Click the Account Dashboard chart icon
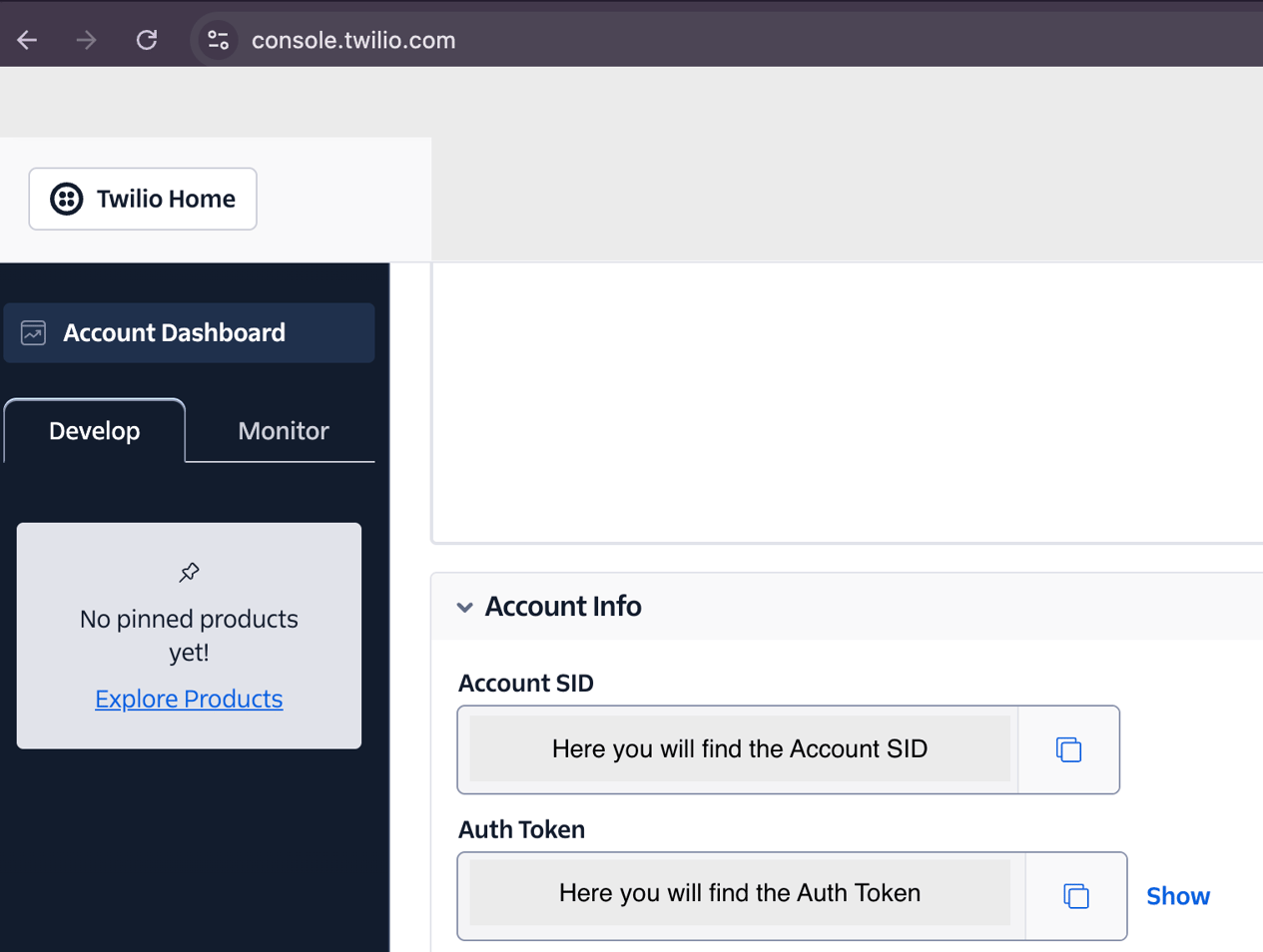The width and height of the screenshot is (1263, 952). pos(34,332)
